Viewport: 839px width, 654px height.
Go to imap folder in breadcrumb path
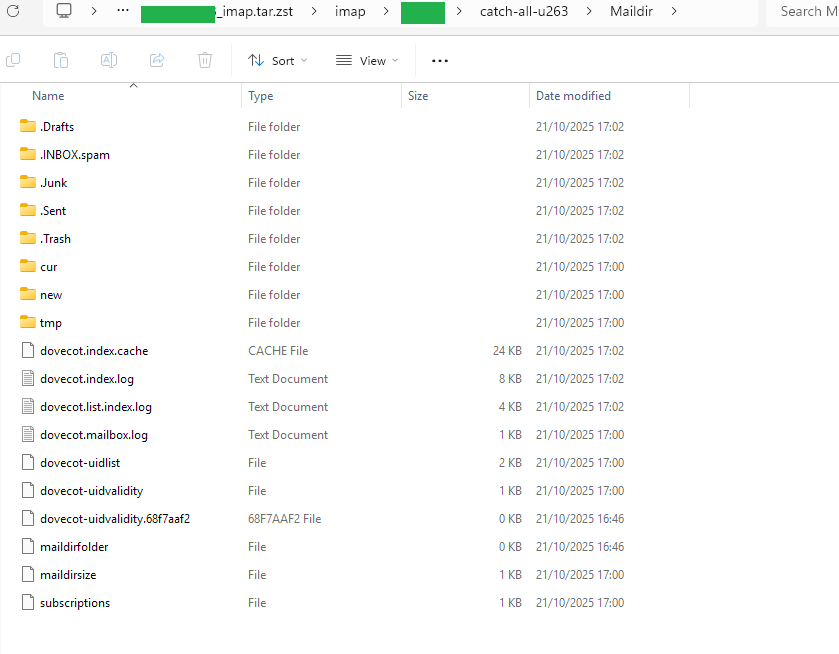[350, 11]
